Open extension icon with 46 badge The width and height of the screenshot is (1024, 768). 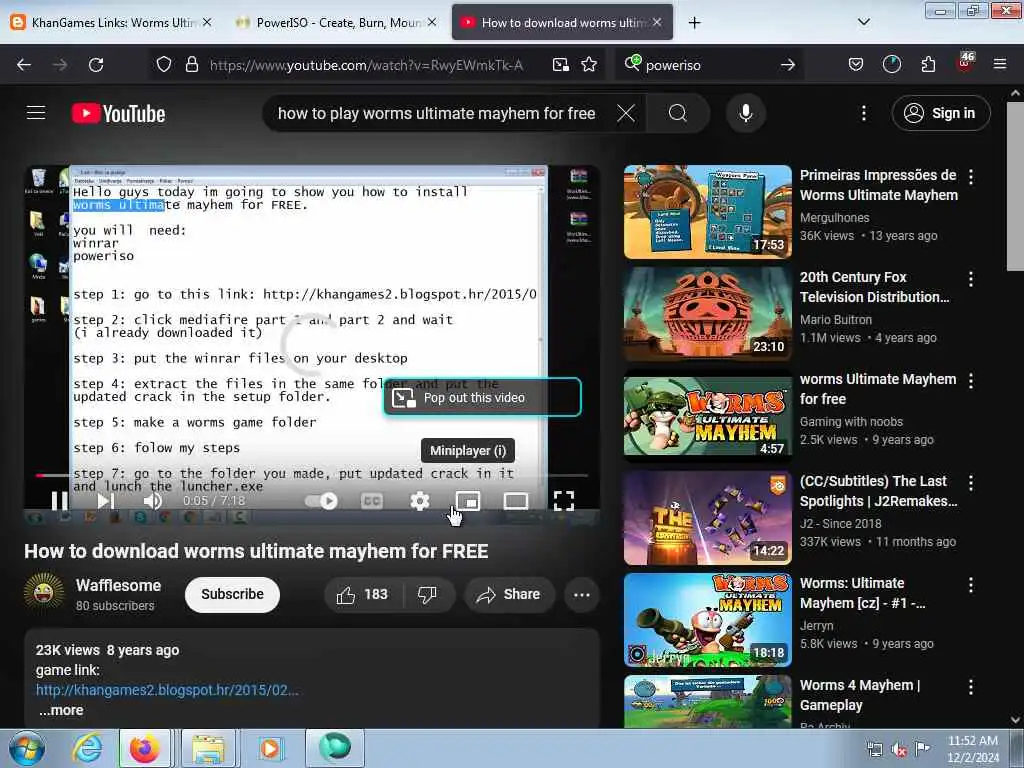(x=965, y=63)
